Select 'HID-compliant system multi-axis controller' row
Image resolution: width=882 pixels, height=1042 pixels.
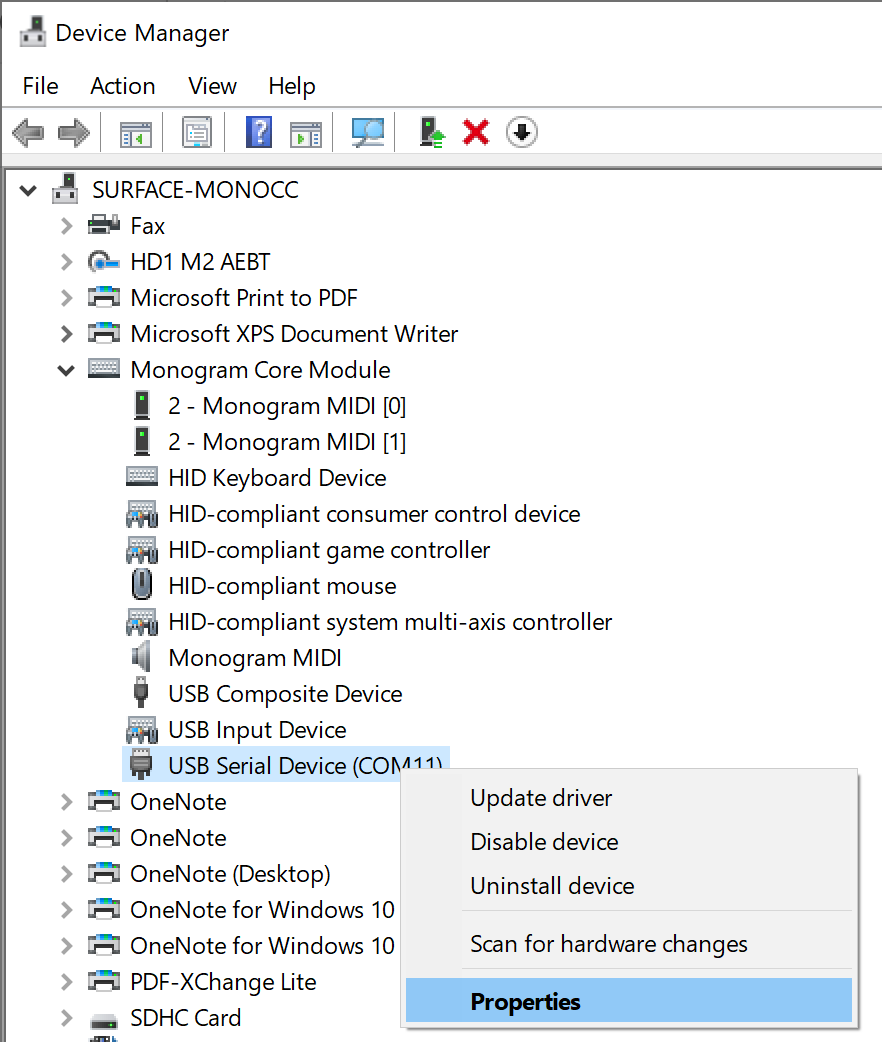coord(390,621)
